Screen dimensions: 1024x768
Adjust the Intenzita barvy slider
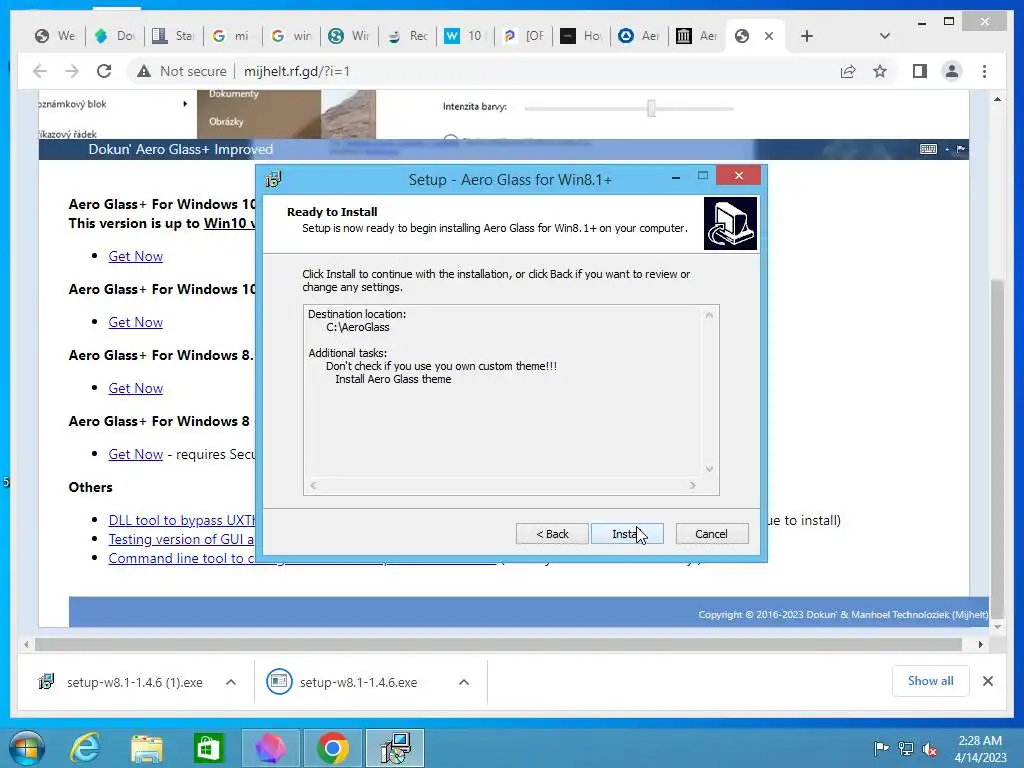tap(651, 108)
